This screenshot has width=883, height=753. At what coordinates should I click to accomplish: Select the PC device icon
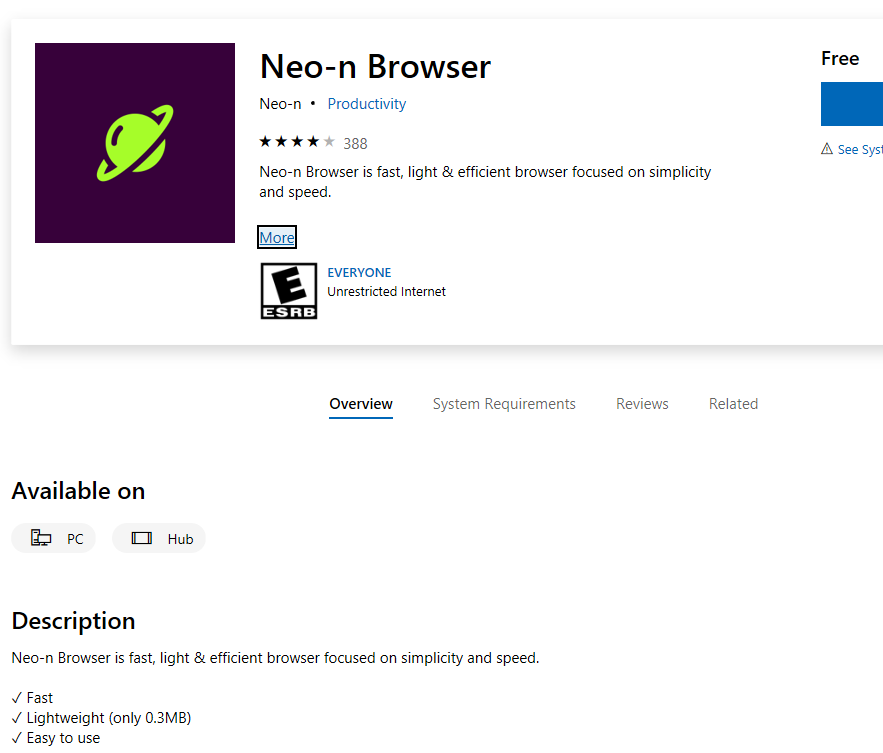pyautogui.click(x=41, y=538)
